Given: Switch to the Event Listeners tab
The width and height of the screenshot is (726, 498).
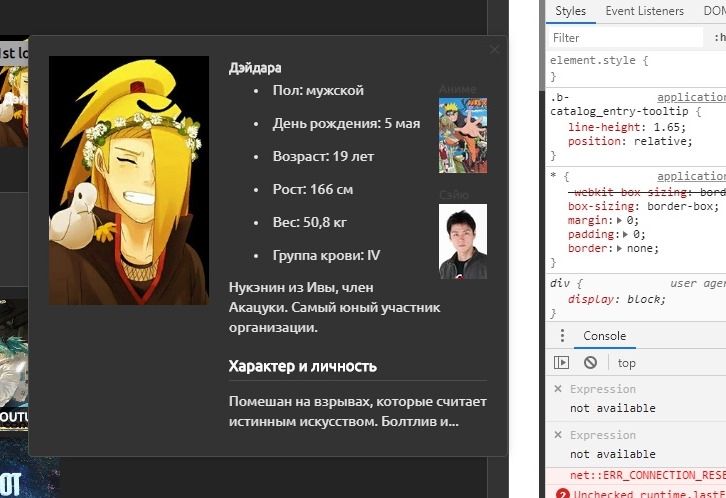Looking at the screenshot, I should [644, 11].
